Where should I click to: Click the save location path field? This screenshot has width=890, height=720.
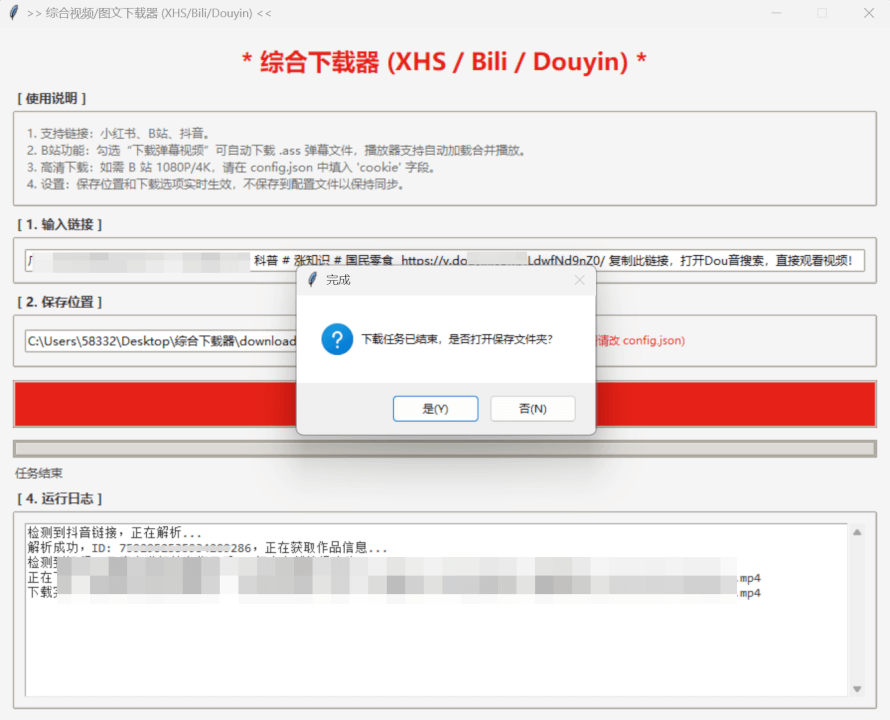(161, 341)
